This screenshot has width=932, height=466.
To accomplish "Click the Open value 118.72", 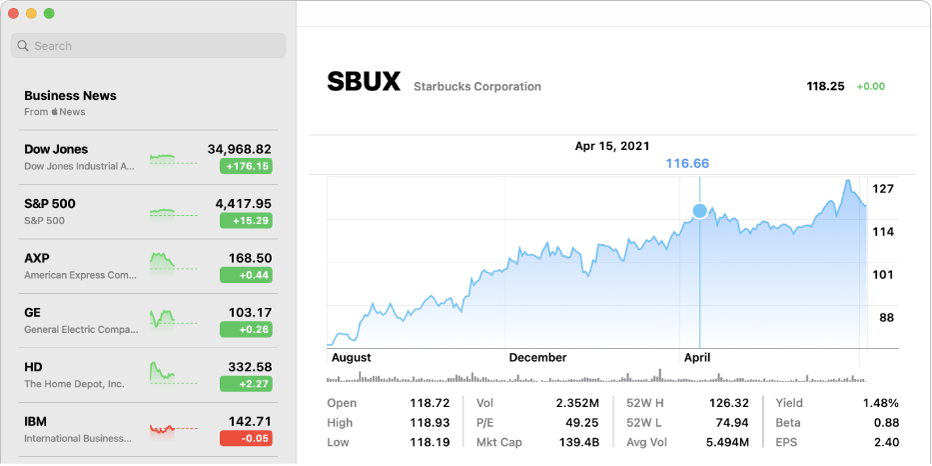I will point(430,403).
